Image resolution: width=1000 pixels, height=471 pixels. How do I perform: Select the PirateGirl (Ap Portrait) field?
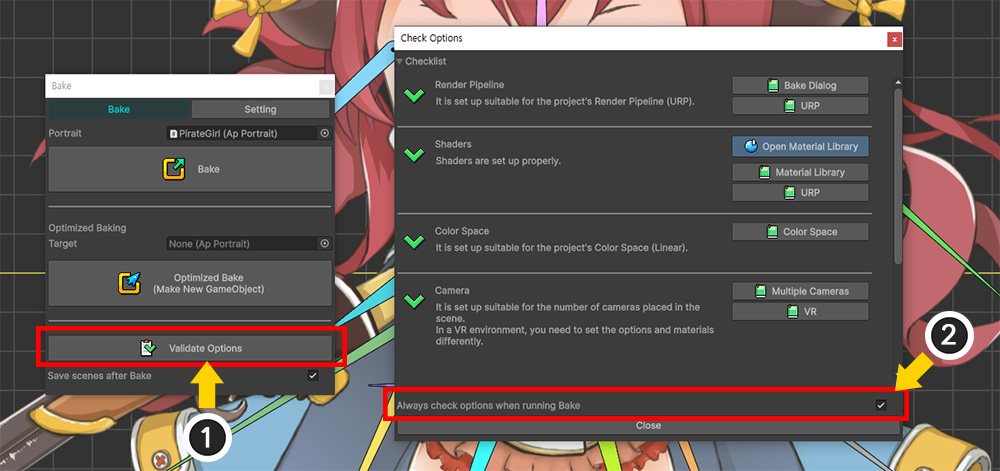pyautogui.click(x=242, y=133)
